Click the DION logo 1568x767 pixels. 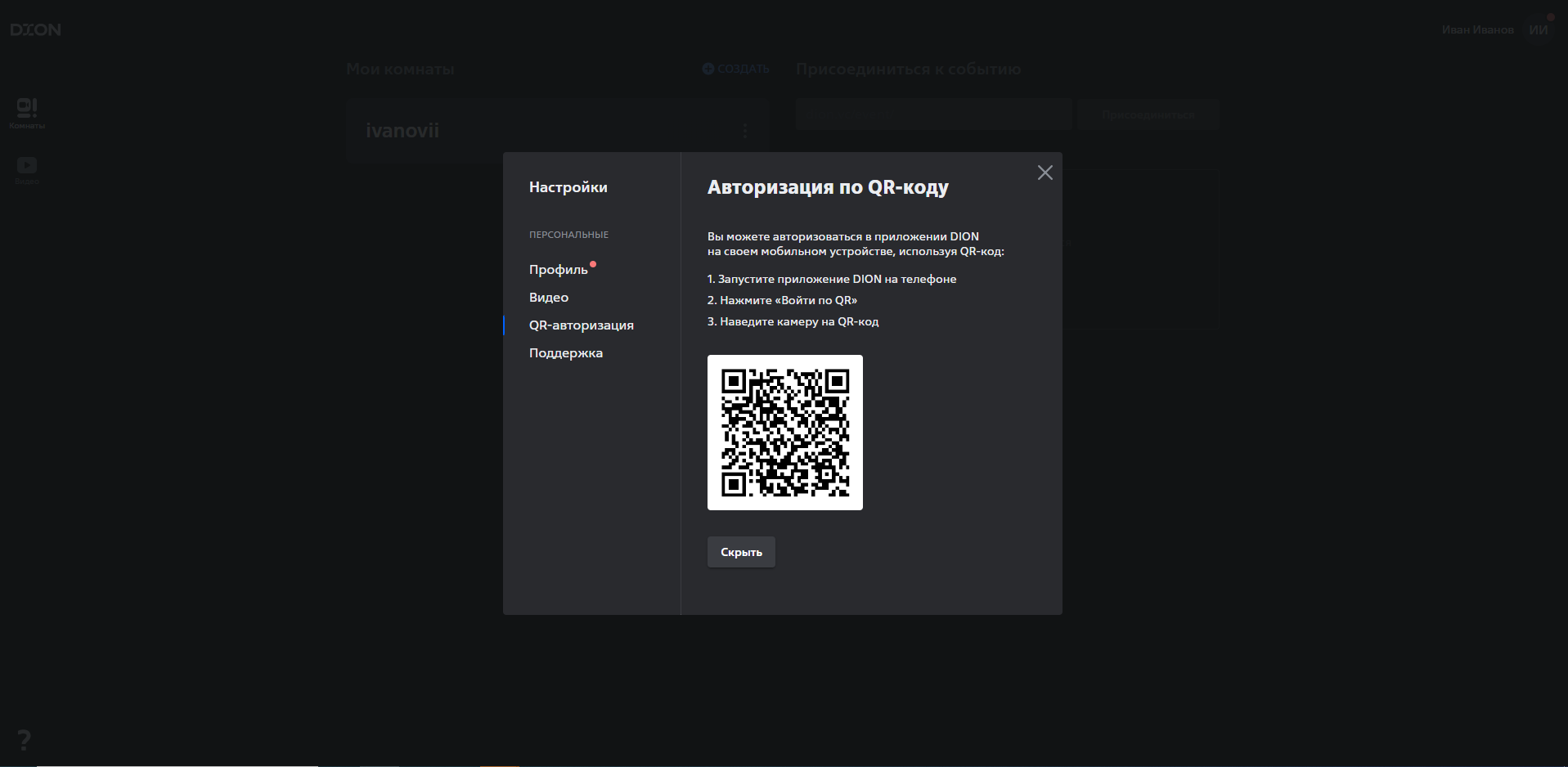[35, 29]
